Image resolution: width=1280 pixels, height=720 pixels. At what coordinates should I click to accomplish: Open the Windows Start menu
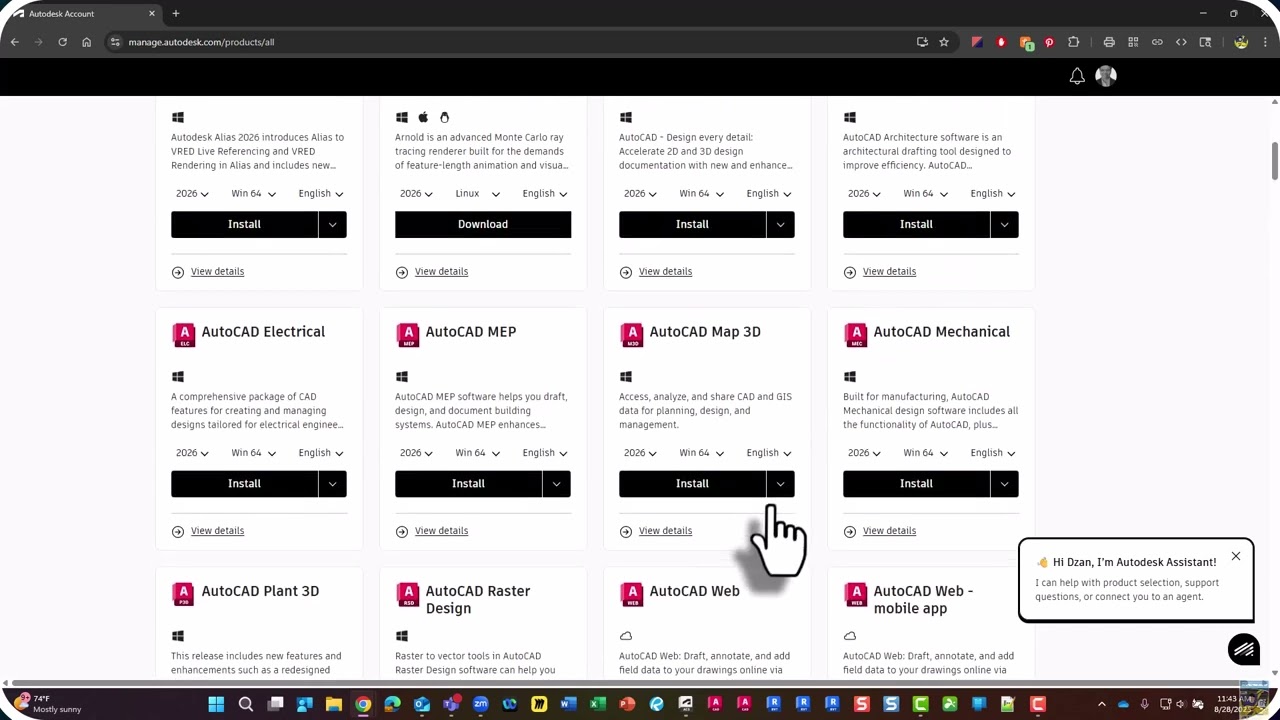click(216, 705)
